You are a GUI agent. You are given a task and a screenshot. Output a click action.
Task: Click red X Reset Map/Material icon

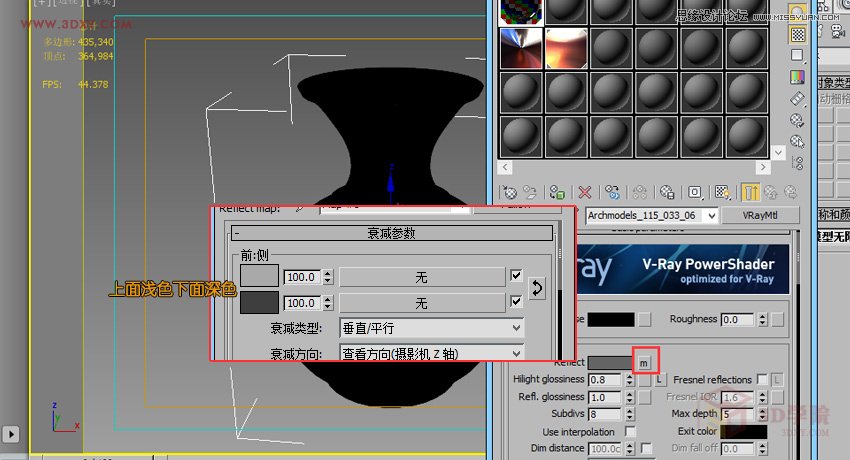(x=584, y=192)
